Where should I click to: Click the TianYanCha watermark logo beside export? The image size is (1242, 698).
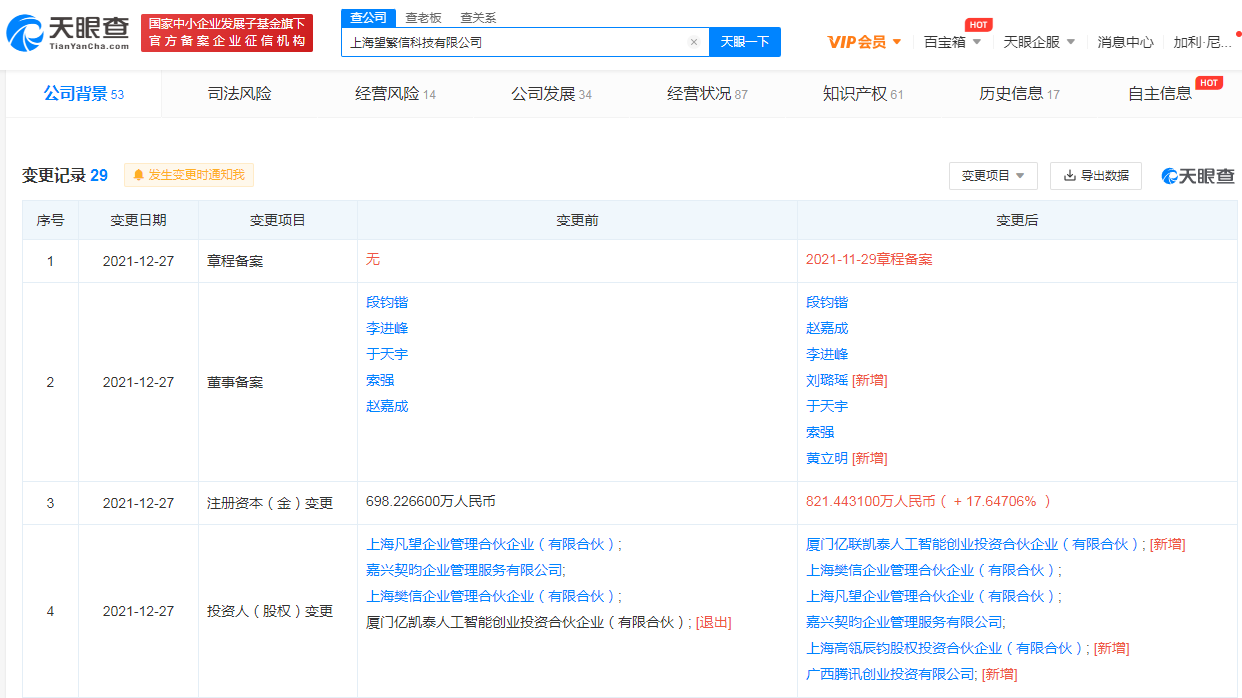(1198, 176)
